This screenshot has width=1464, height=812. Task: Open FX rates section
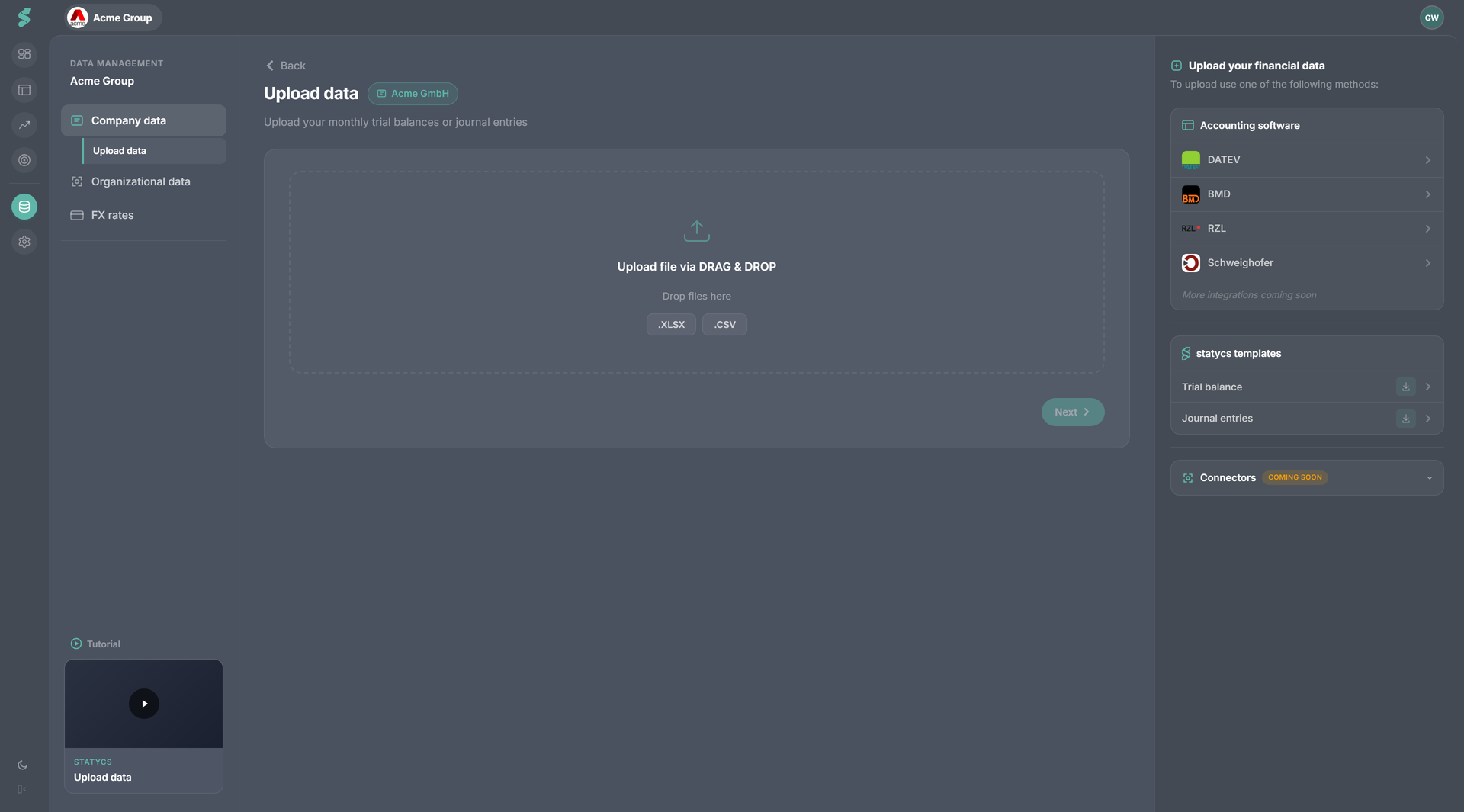click(x=143, y=215)
